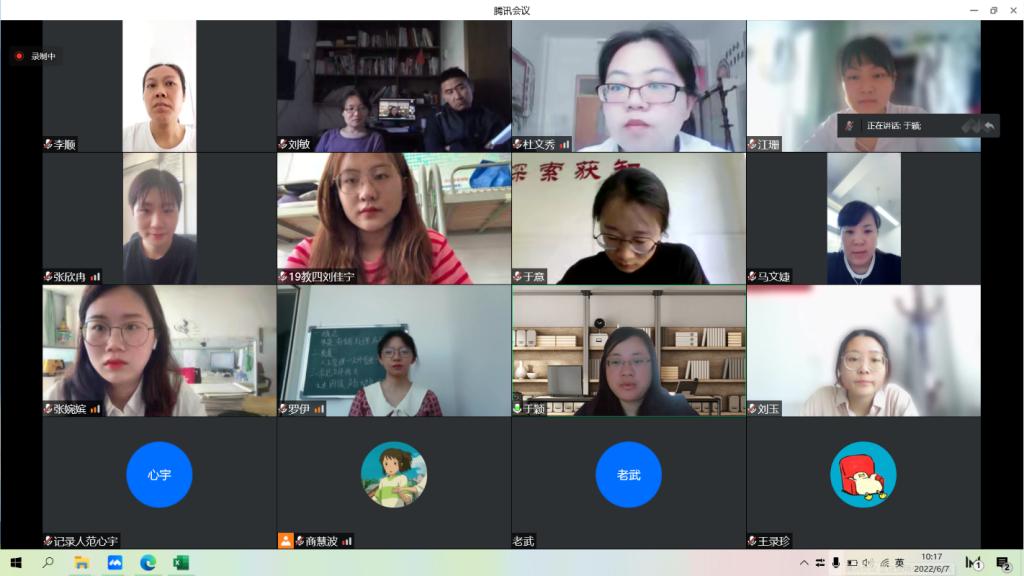
Task: Expand the hidden system tray icons chevron
Action: (x=804, y=562)
